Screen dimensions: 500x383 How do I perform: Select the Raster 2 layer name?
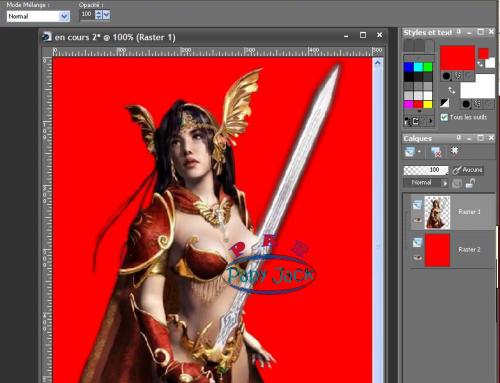469,249
